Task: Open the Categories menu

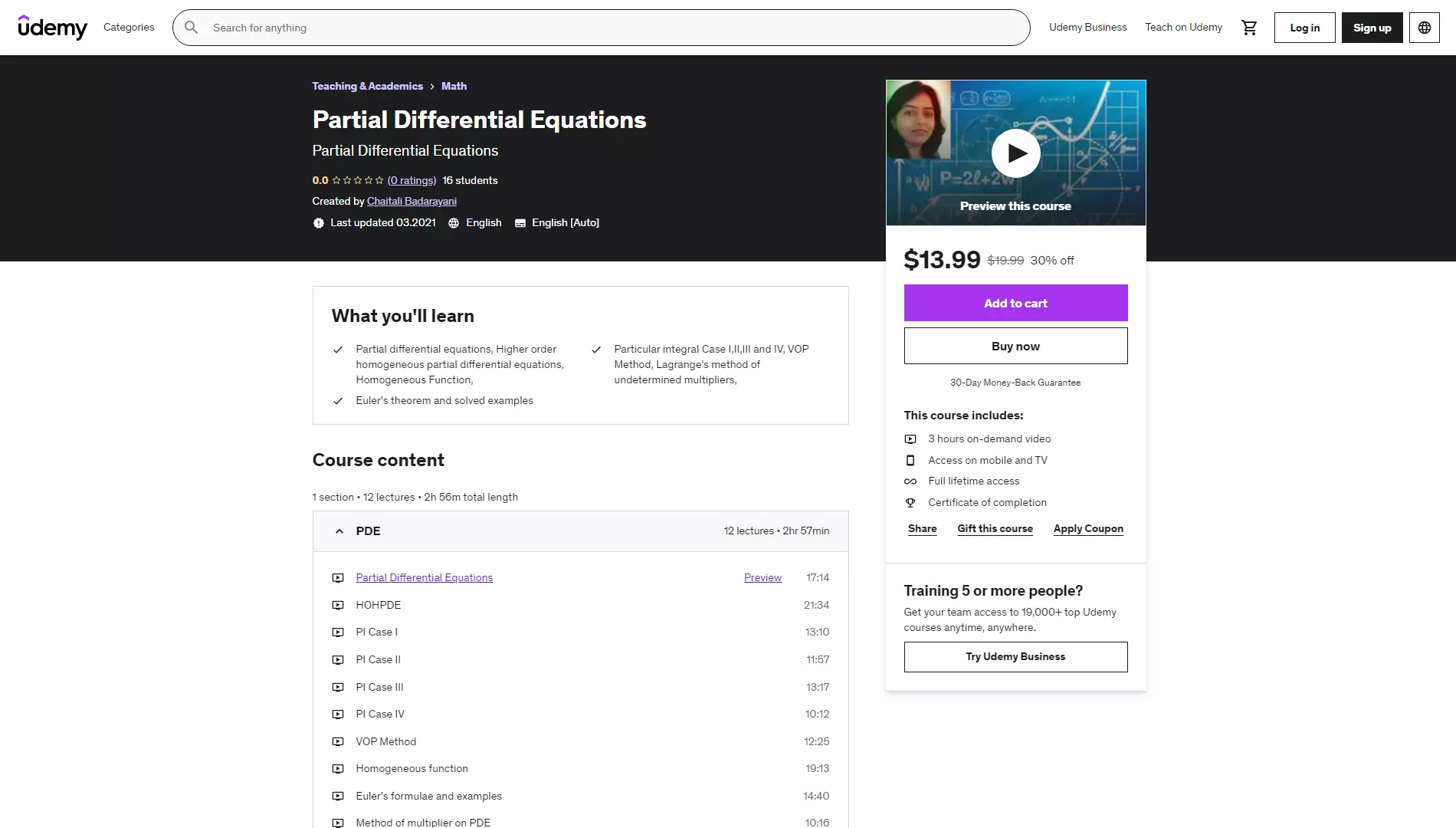Action: coord(129,27)
